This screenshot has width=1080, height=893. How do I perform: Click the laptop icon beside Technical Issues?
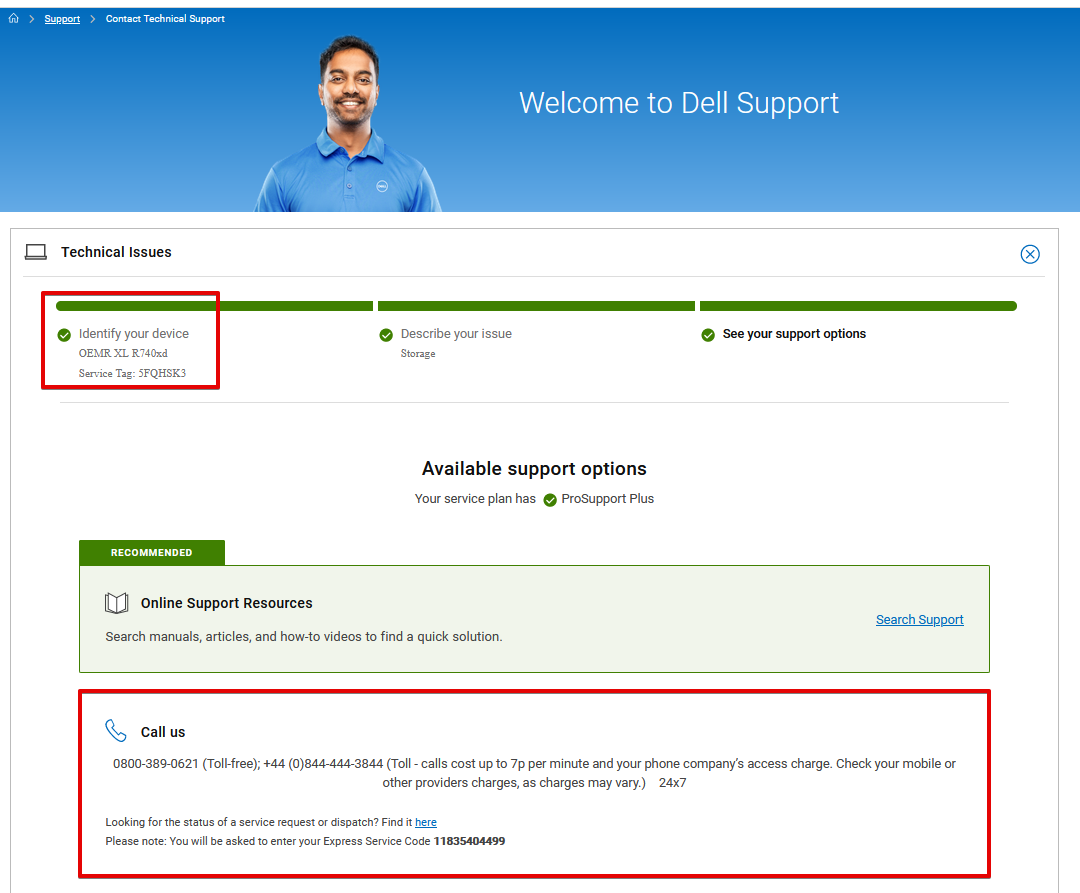36,252
